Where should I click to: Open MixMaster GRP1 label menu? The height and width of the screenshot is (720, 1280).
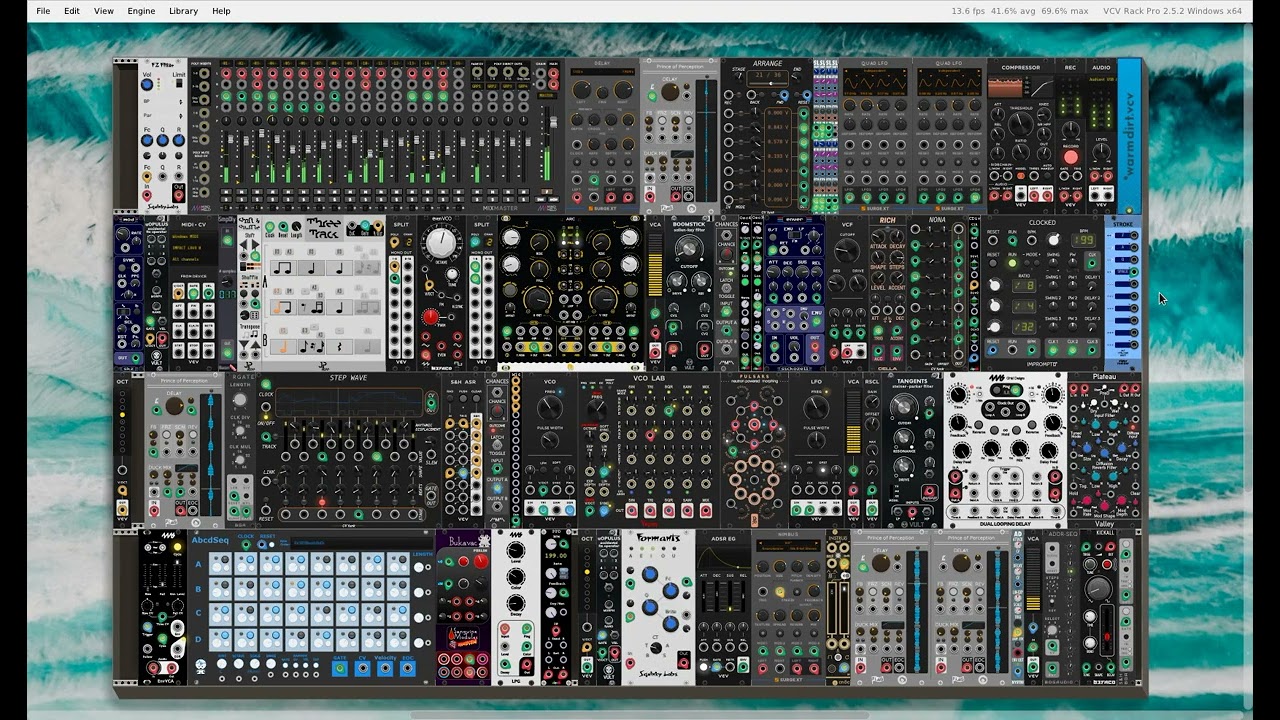tap(477, 86)
